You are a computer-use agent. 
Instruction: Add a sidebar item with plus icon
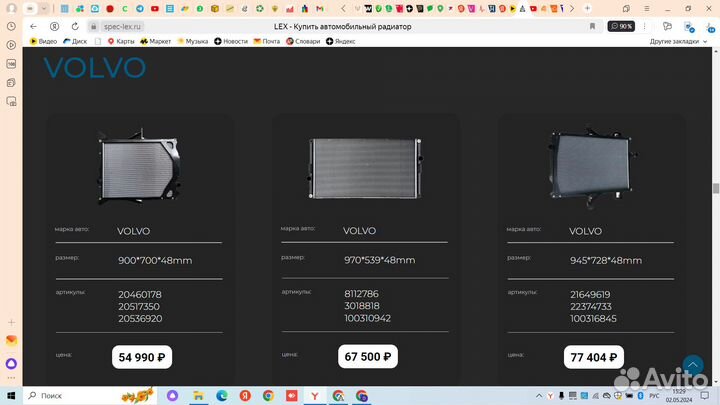coord(11,322)
